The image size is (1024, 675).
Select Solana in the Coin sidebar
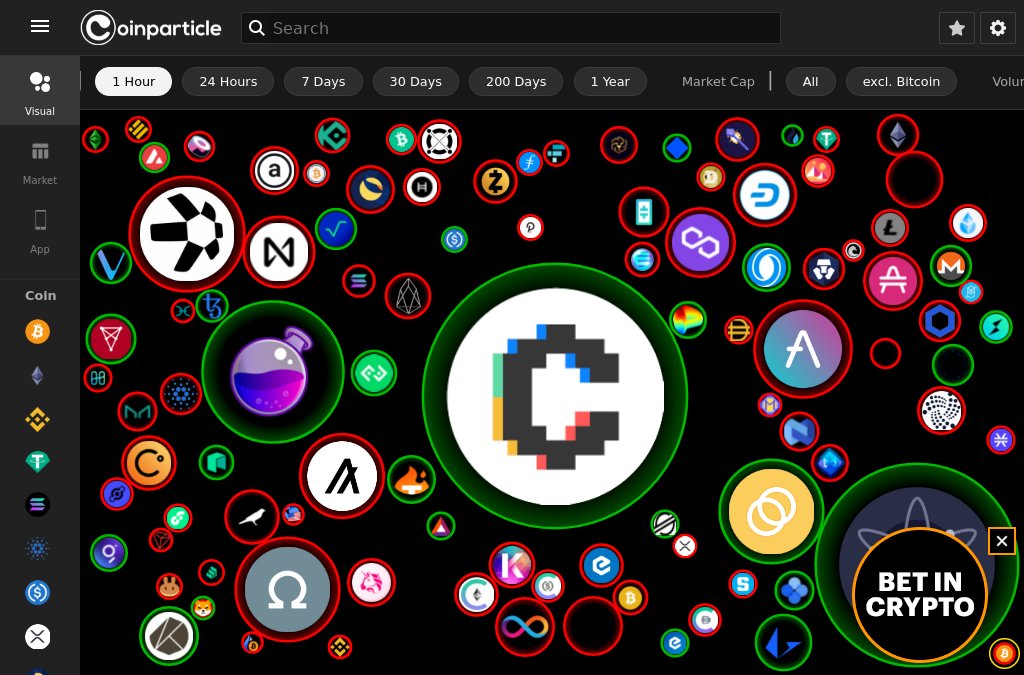37,505
